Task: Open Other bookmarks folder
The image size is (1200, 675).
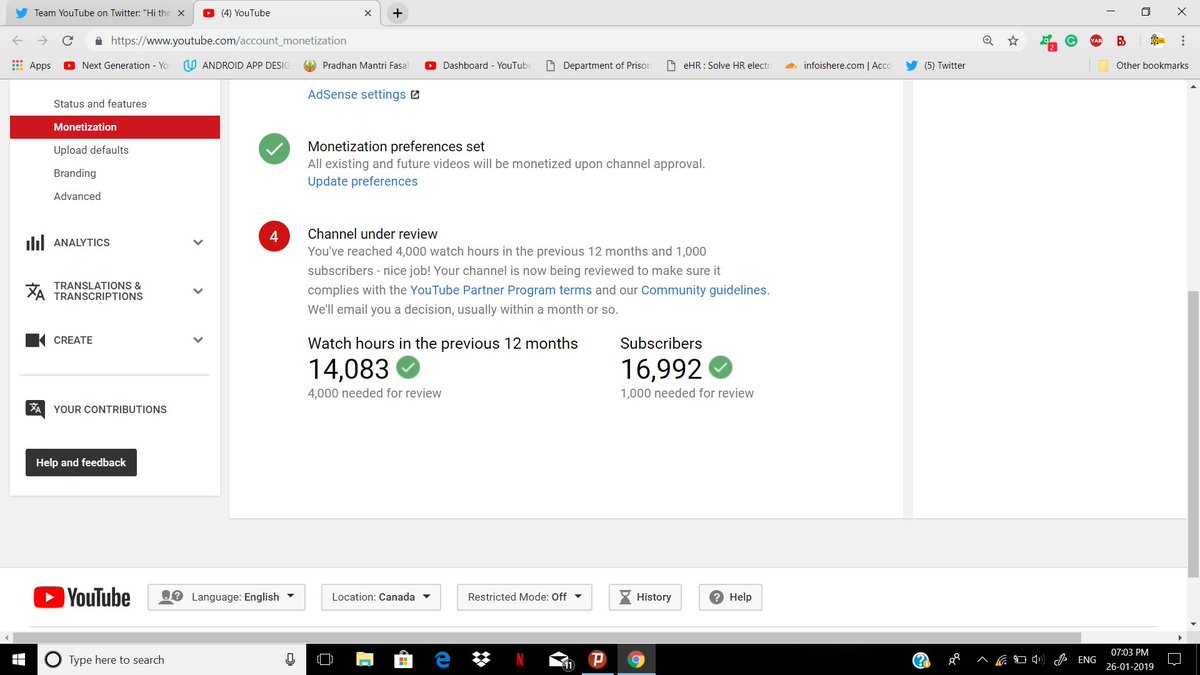Action: [1143, 65]
